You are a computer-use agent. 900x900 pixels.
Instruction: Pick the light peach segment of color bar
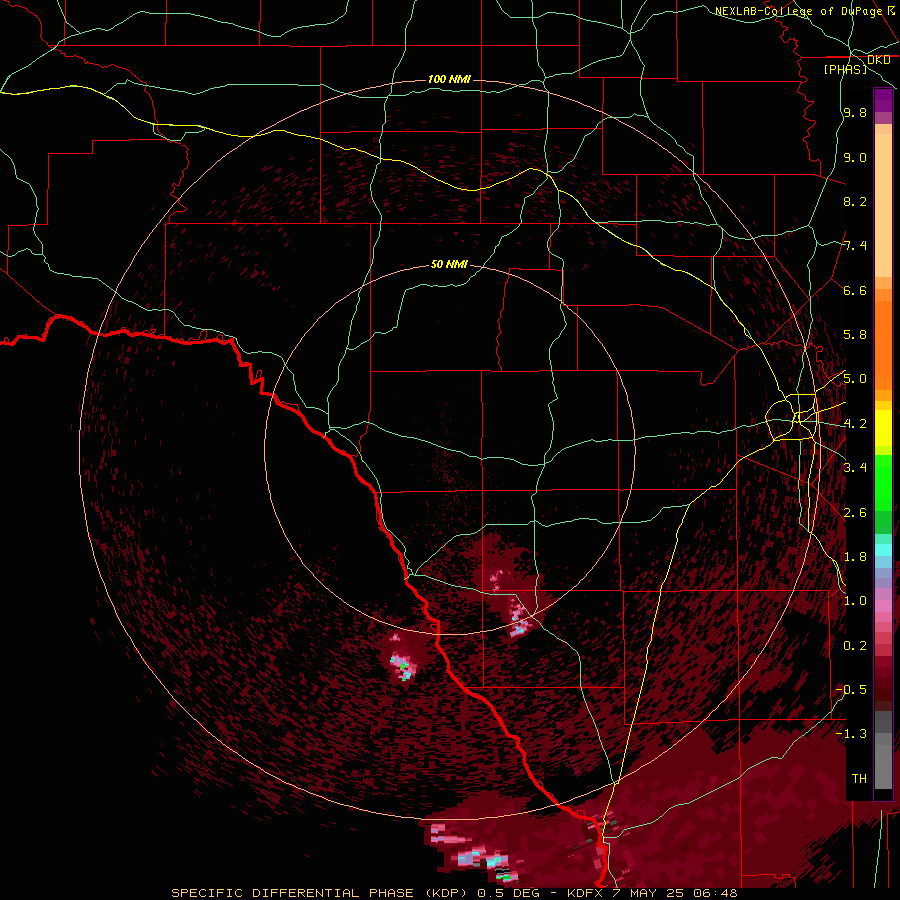click(883, 207)
